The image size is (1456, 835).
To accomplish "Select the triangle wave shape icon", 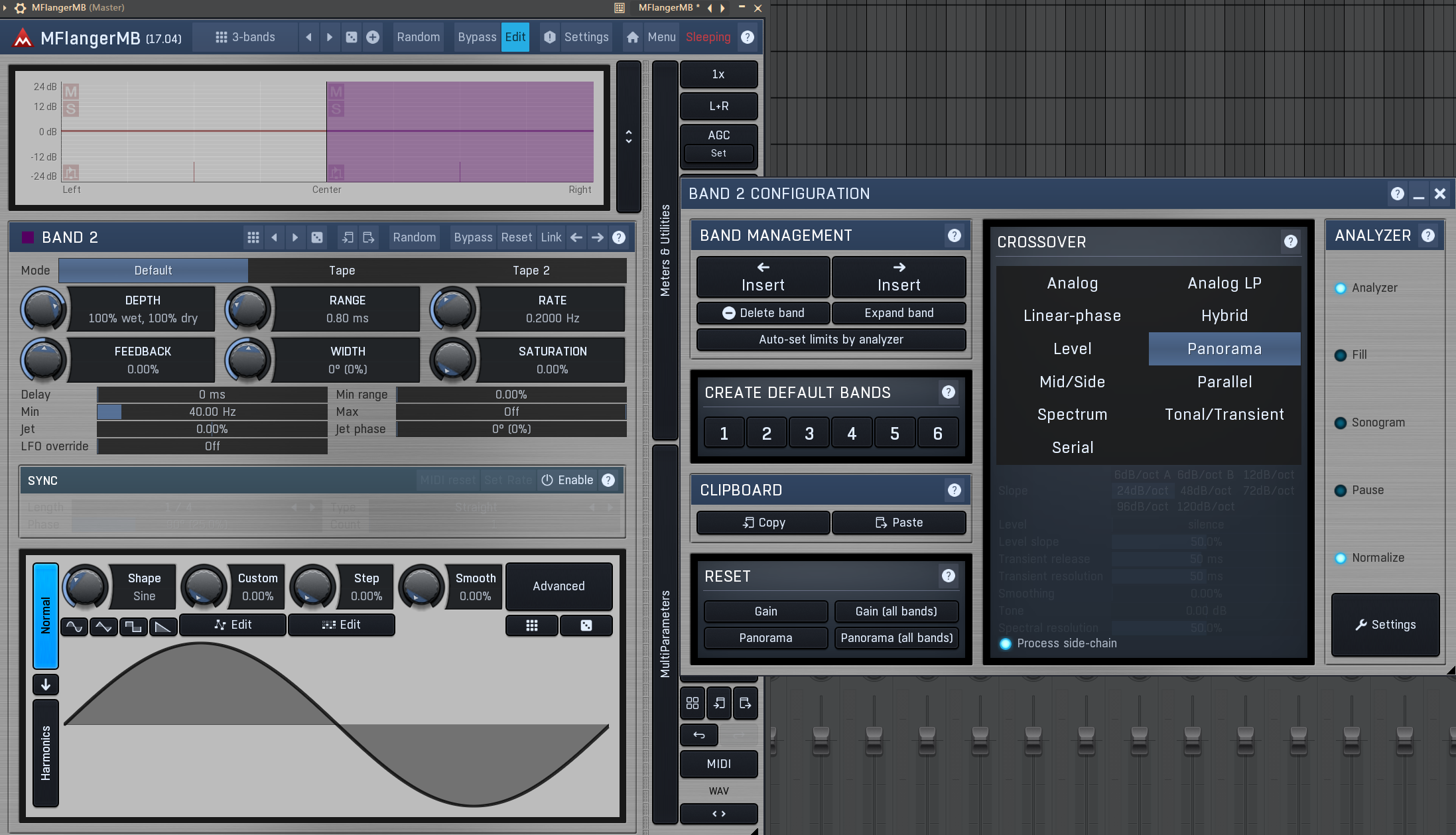I will tap(103, 626).
